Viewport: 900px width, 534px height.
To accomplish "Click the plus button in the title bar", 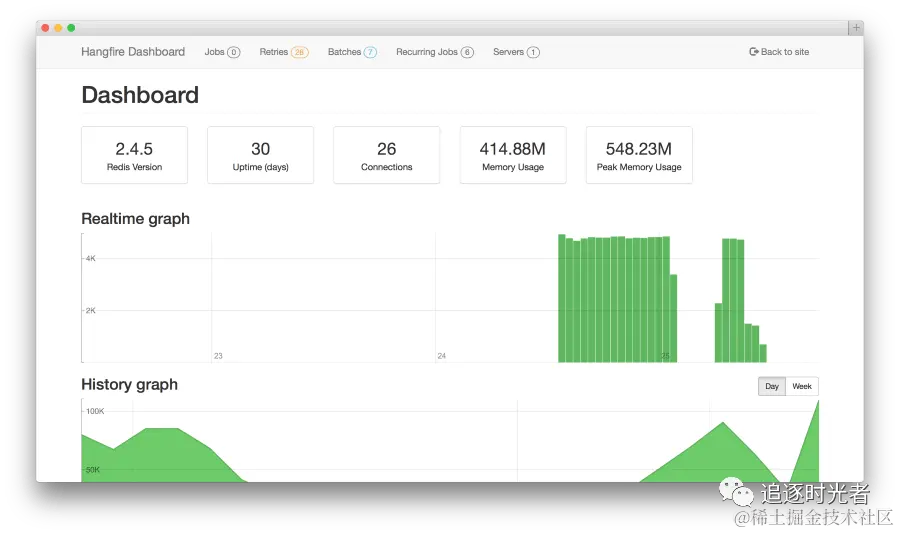I will click(x=855, y=28).
